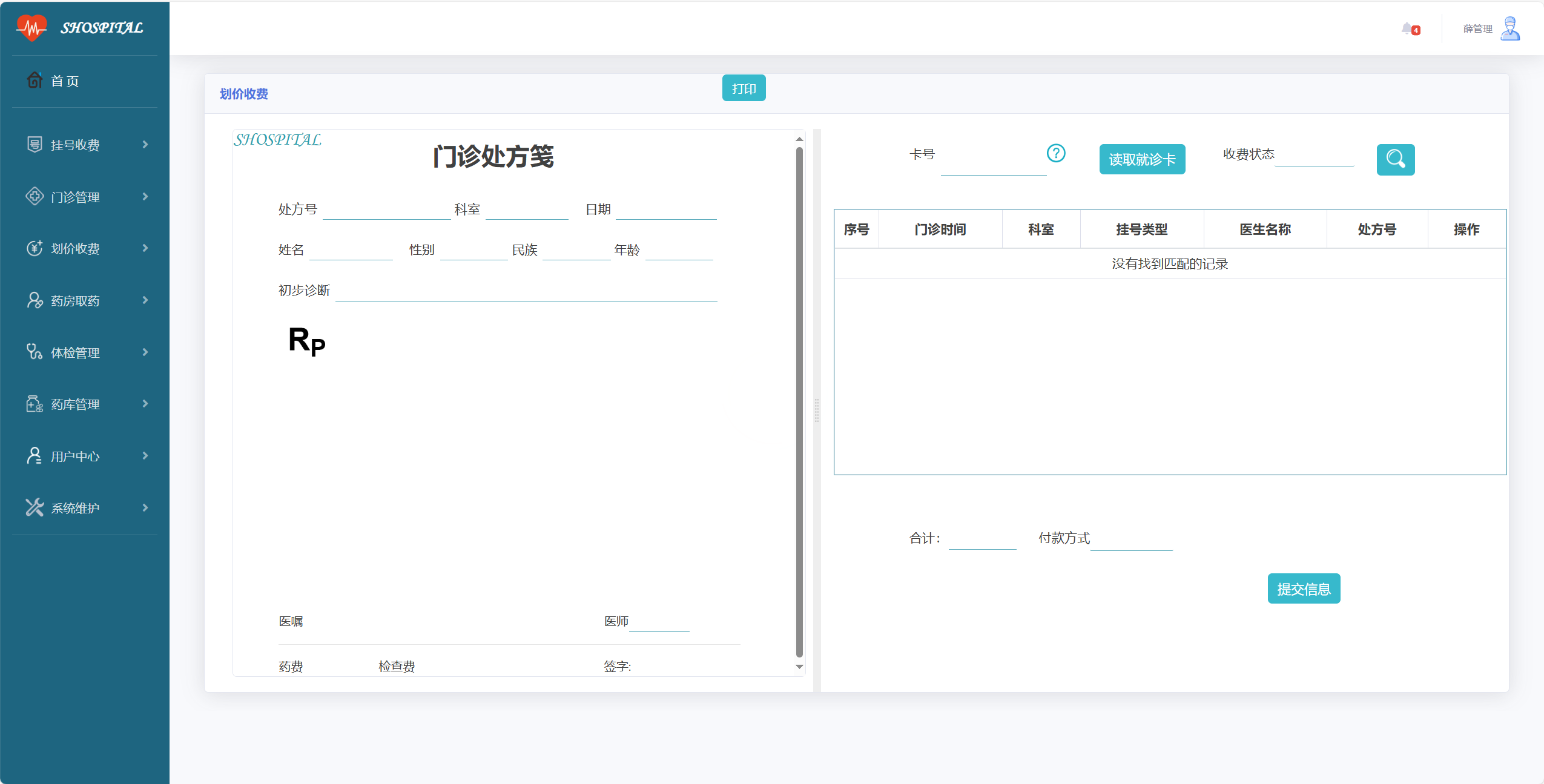Click the SHOSPITAL heart logo
The image size is (1544, 784).
31,28
